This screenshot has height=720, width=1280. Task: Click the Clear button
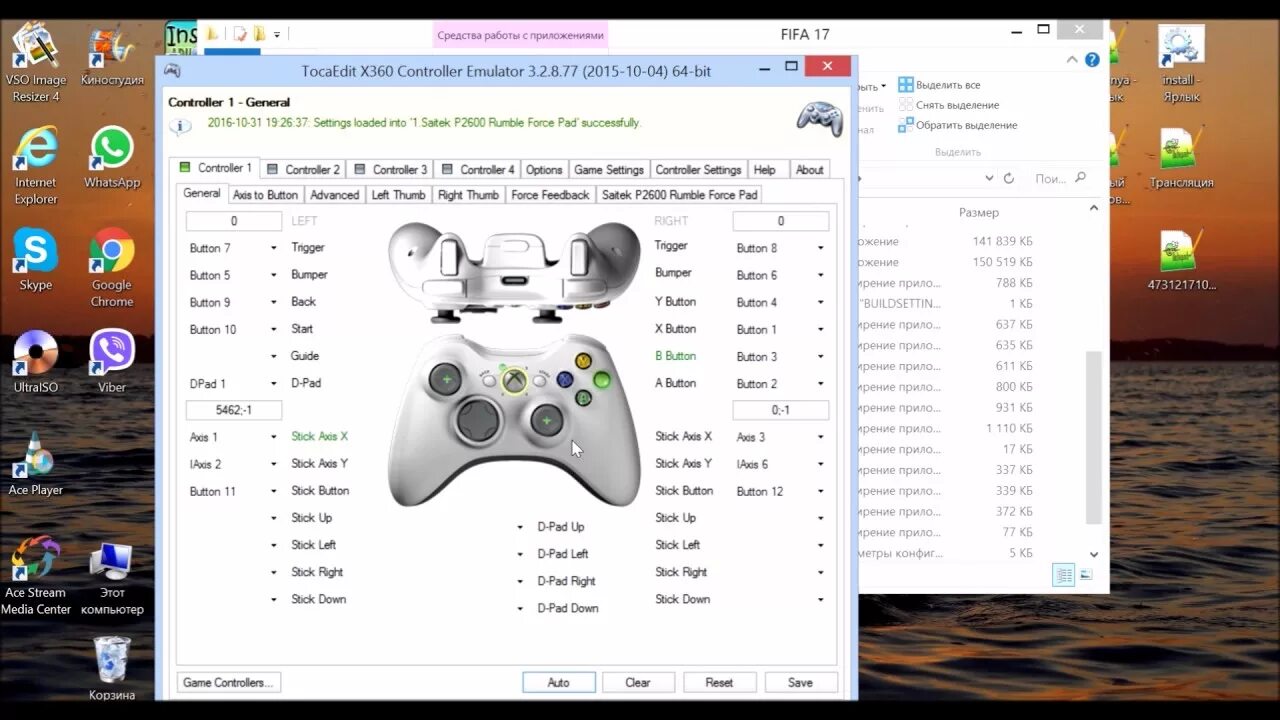tap(638, 682)
